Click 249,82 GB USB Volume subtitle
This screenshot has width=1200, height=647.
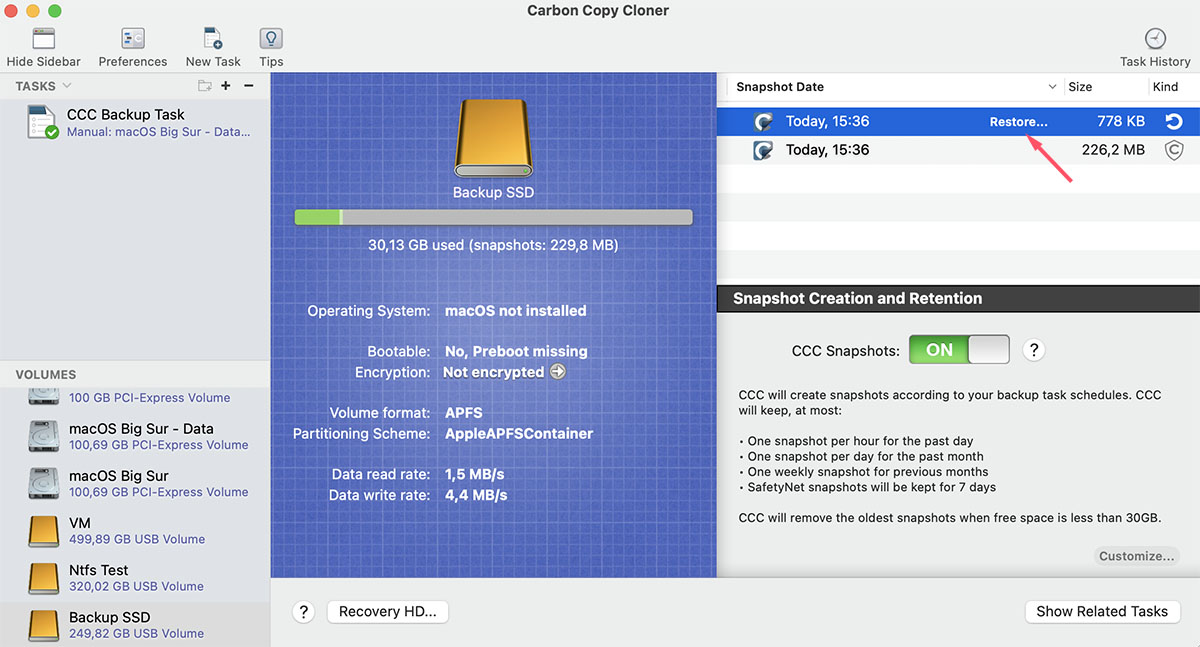pyautogui.click(x=136, y=633)
